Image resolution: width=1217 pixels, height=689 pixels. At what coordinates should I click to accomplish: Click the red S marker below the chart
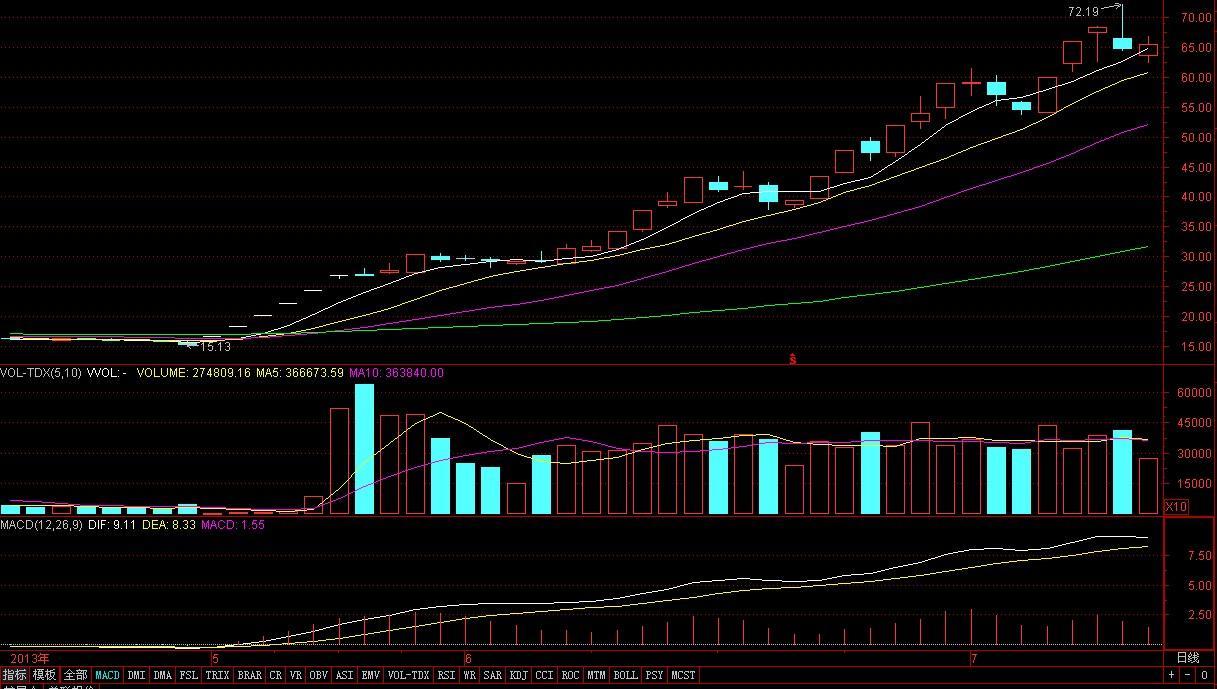(793, 358)
